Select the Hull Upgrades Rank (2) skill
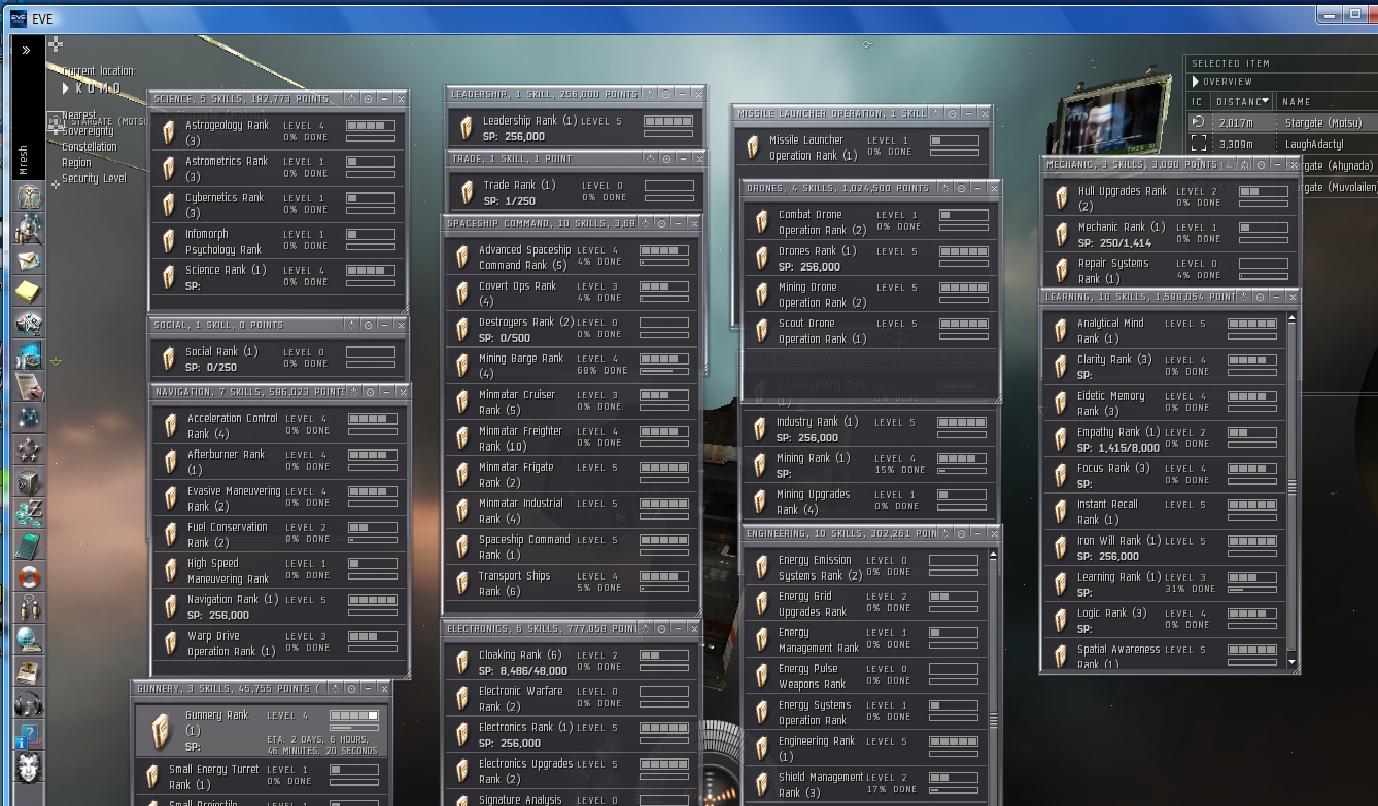 [1170, 198]
